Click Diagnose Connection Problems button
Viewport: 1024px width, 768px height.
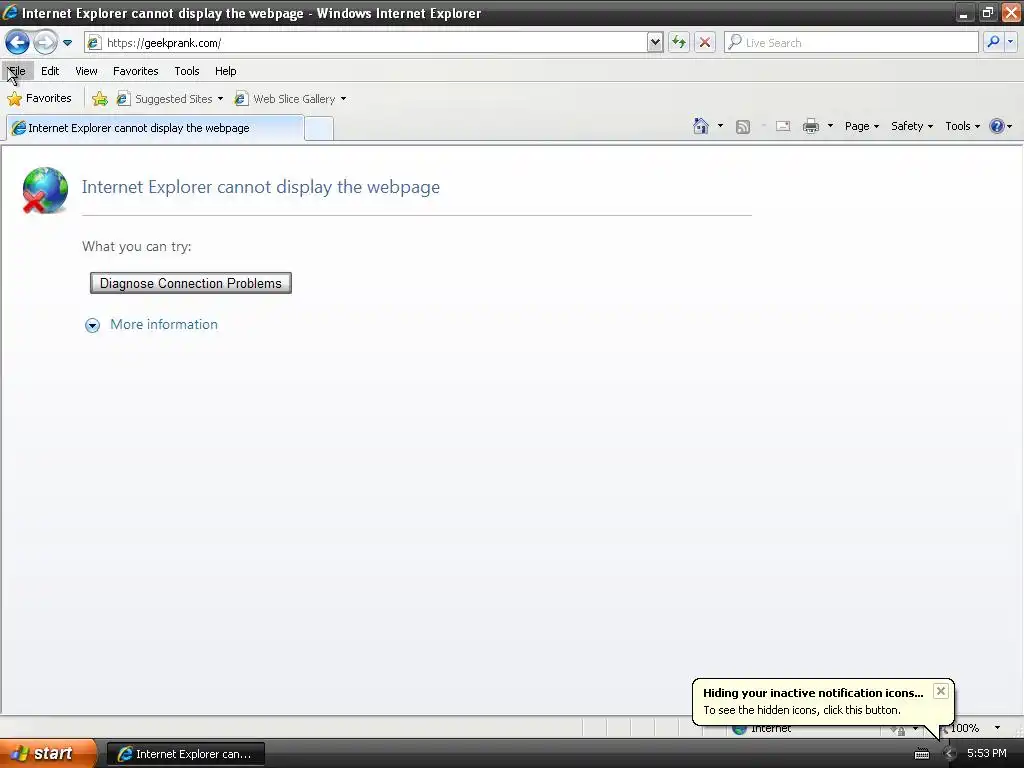tap(191, 283)
